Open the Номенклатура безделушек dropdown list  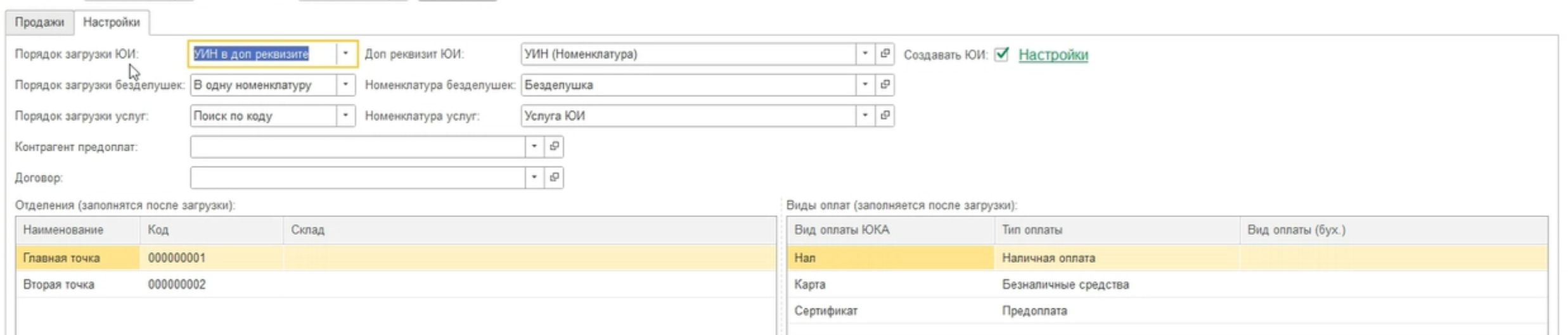[x=864, y=85]
